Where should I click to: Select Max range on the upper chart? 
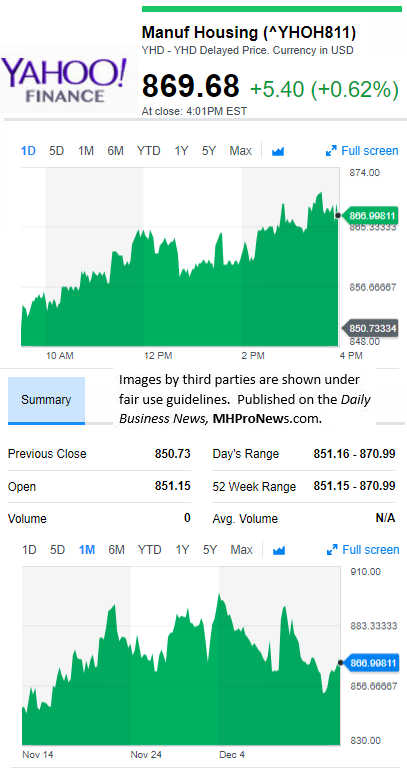(x=240, y=151)
